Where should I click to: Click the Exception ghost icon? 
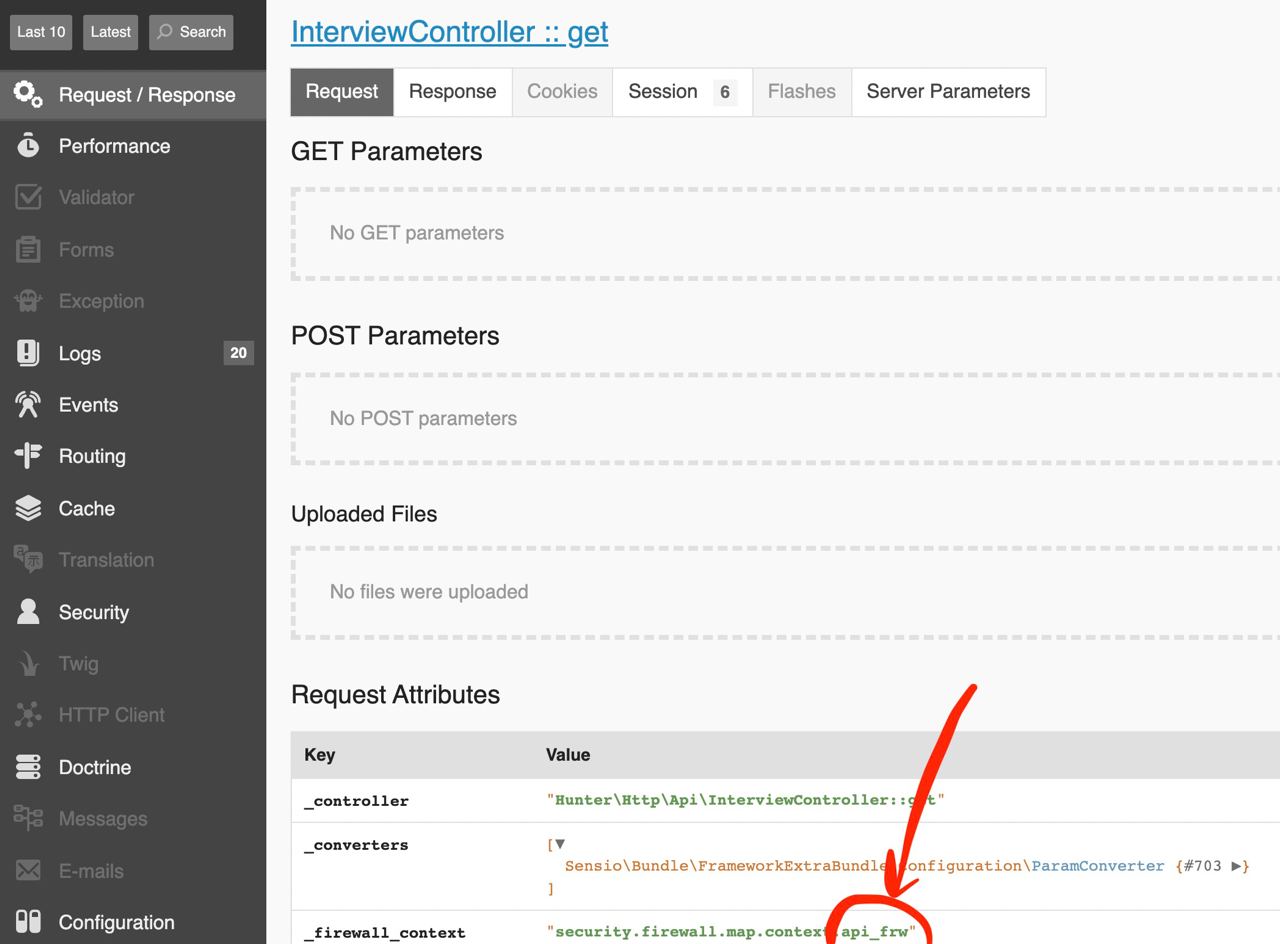28,301
